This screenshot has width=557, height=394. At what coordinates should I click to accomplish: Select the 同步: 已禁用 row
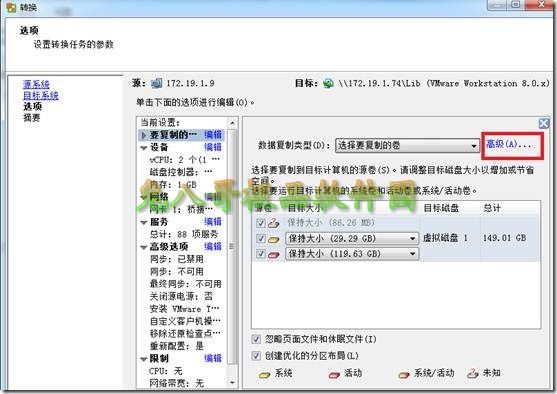coord(177,259)
